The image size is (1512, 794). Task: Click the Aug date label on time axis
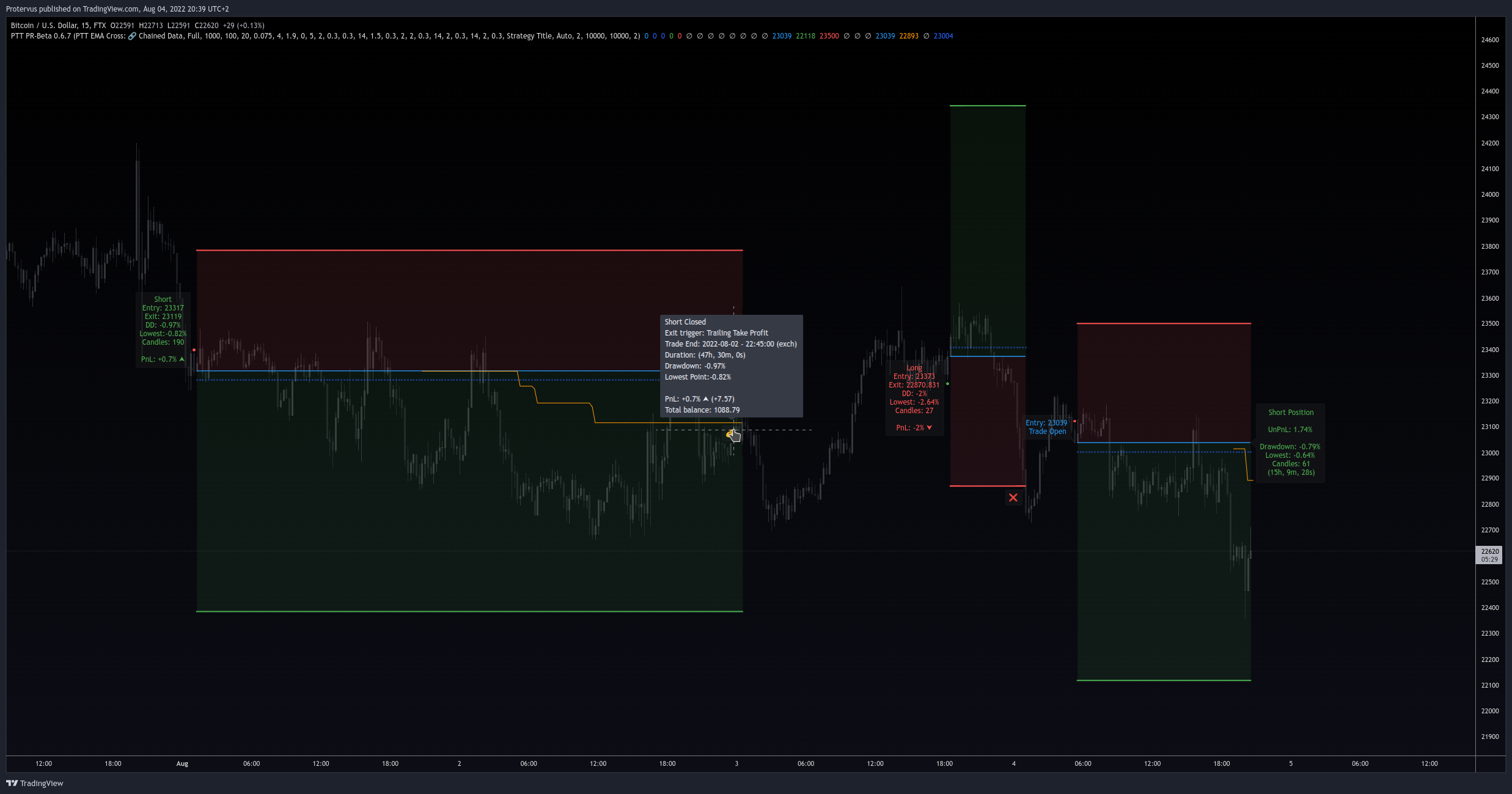point(182,763)
